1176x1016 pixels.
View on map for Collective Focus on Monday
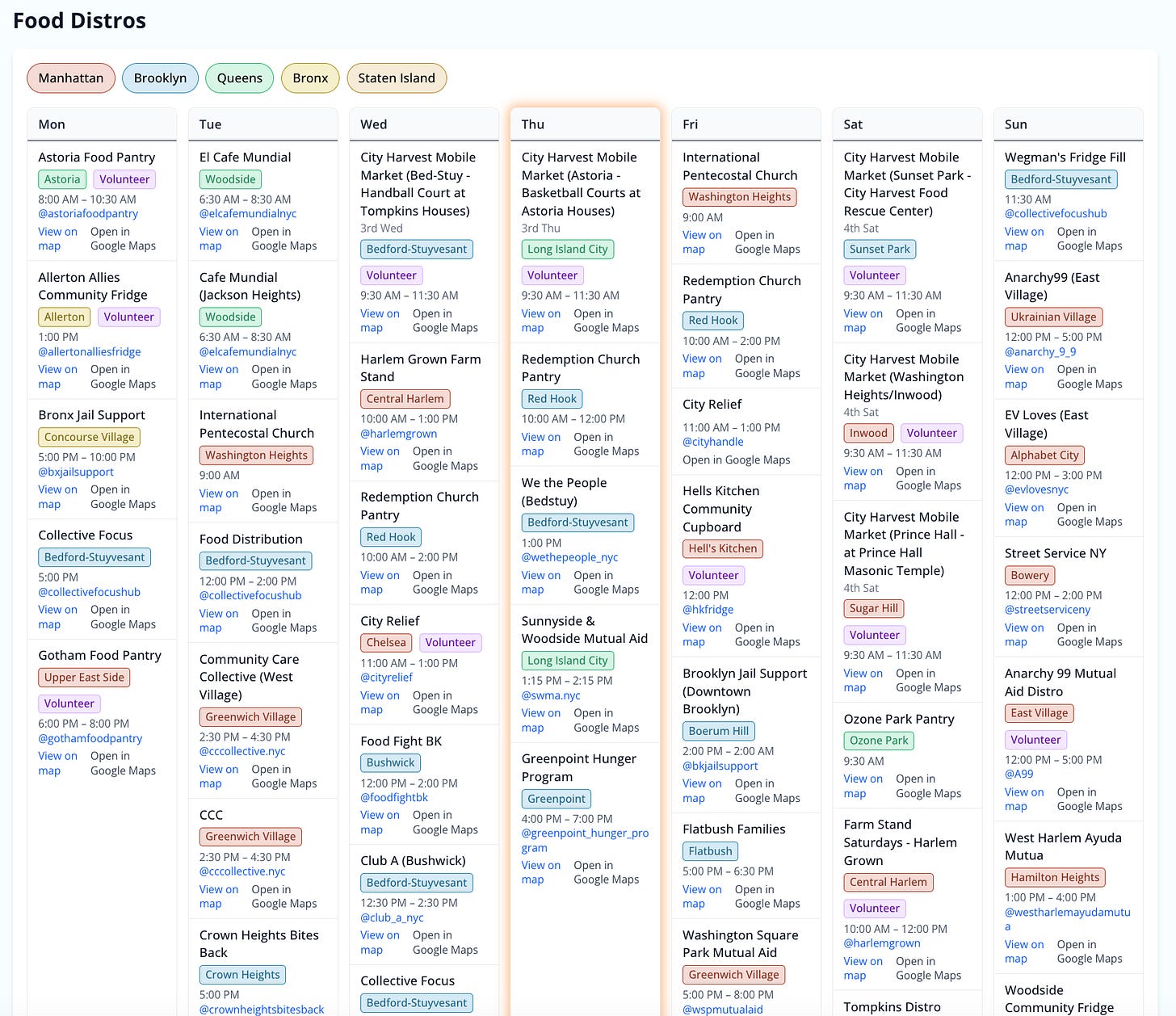(57, 617)
